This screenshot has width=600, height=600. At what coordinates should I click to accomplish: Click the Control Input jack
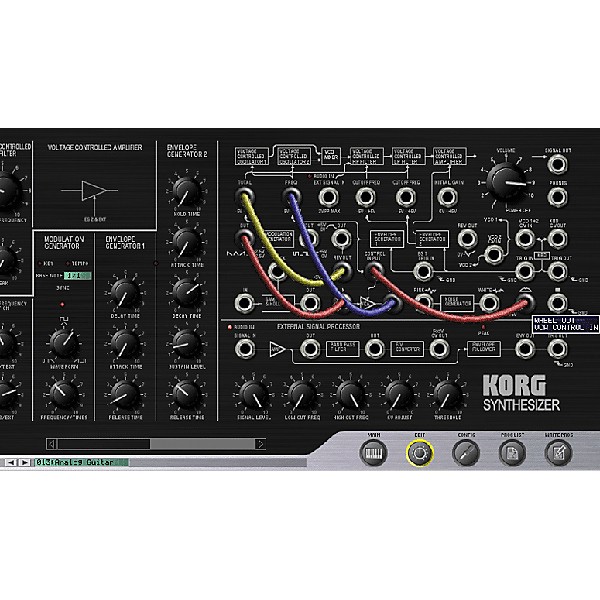coord(373,272)
